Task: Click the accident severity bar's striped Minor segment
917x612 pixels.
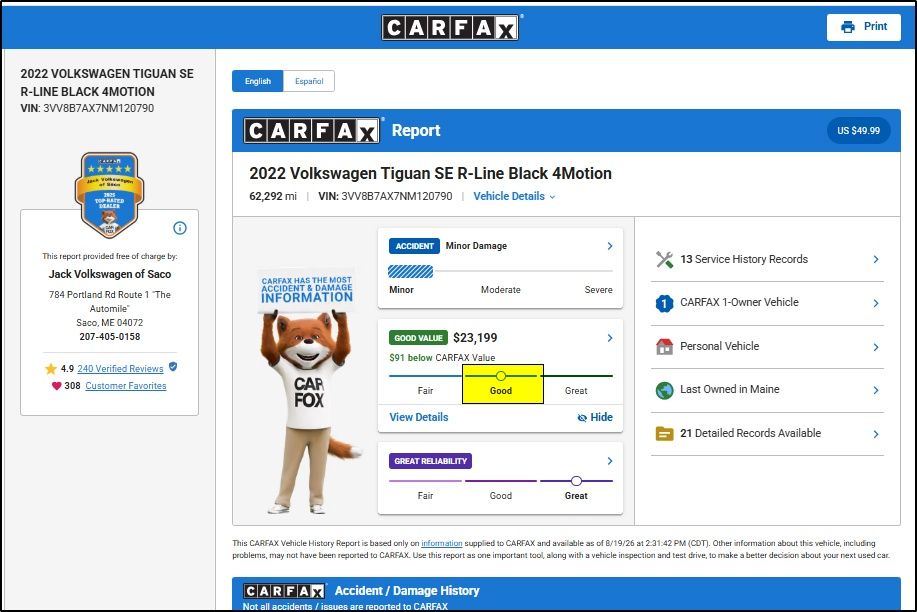Action: point(411,271)
